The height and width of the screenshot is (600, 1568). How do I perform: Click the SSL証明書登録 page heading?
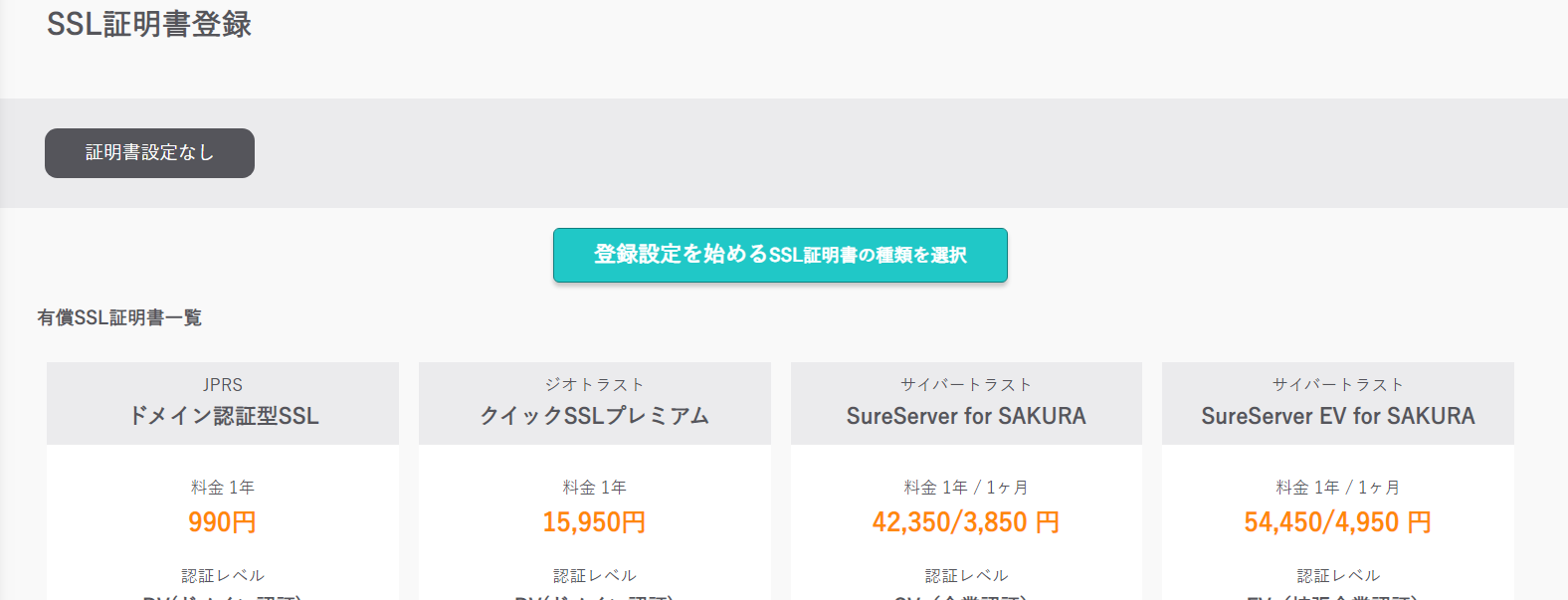pos(149,24)
